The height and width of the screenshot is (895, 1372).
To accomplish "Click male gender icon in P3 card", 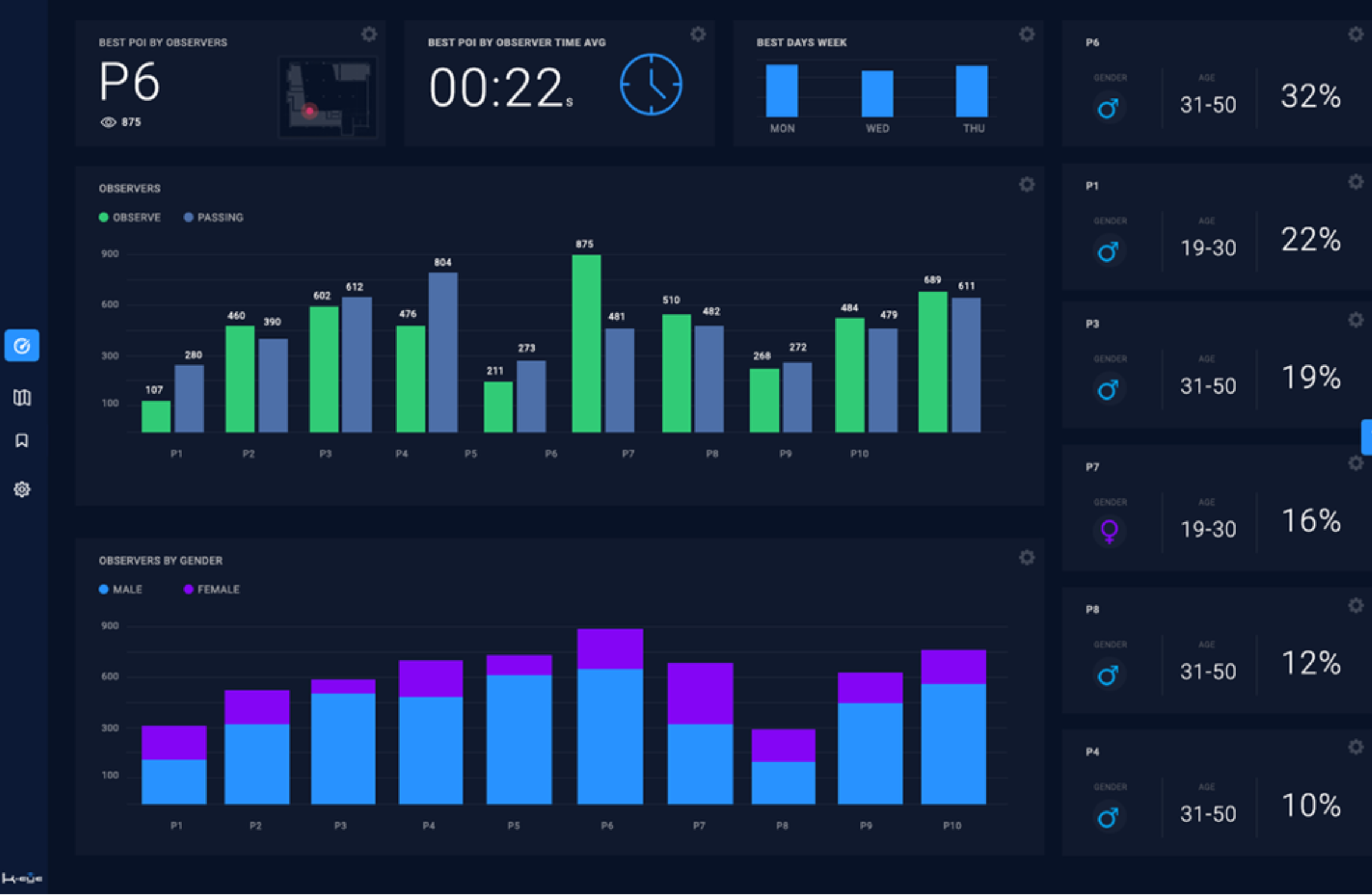I will (1109, 389).
